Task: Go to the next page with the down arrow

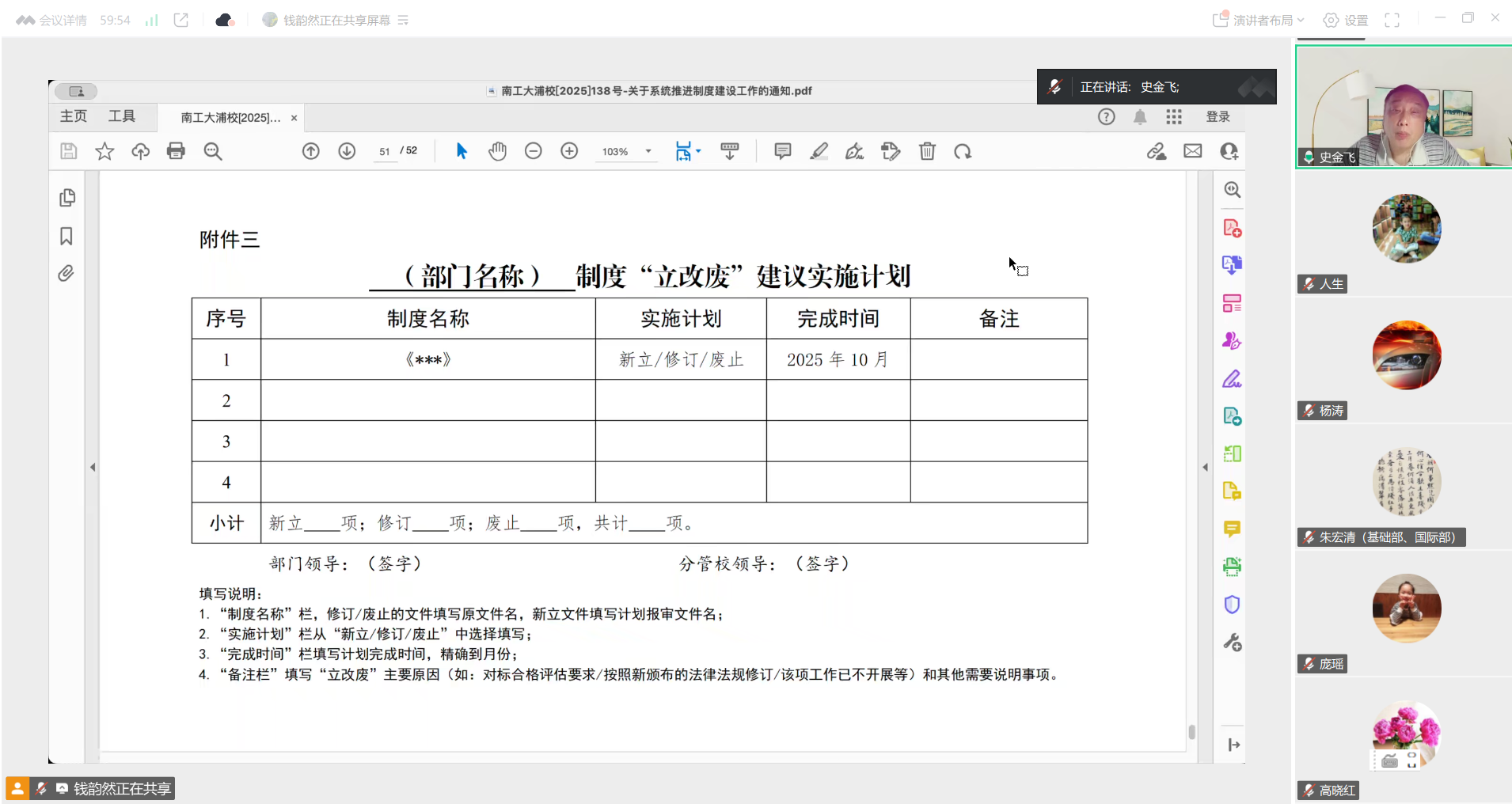Action: (x=347, y=151)
